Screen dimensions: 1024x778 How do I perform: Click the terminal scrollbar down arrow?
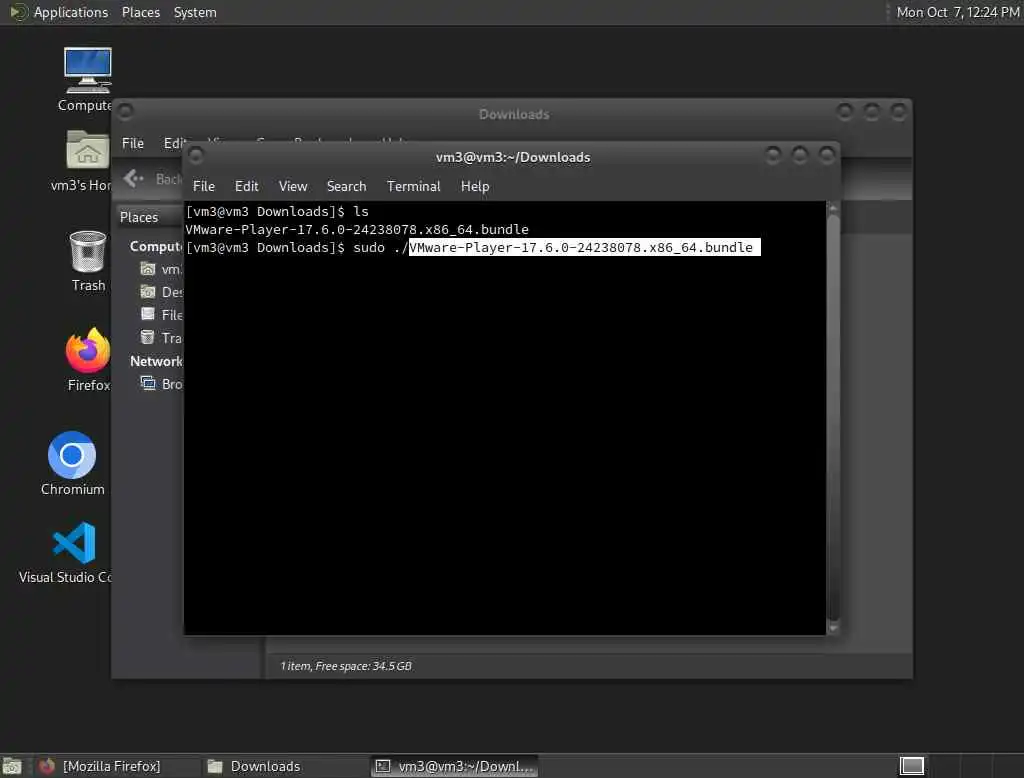(833, 628)
